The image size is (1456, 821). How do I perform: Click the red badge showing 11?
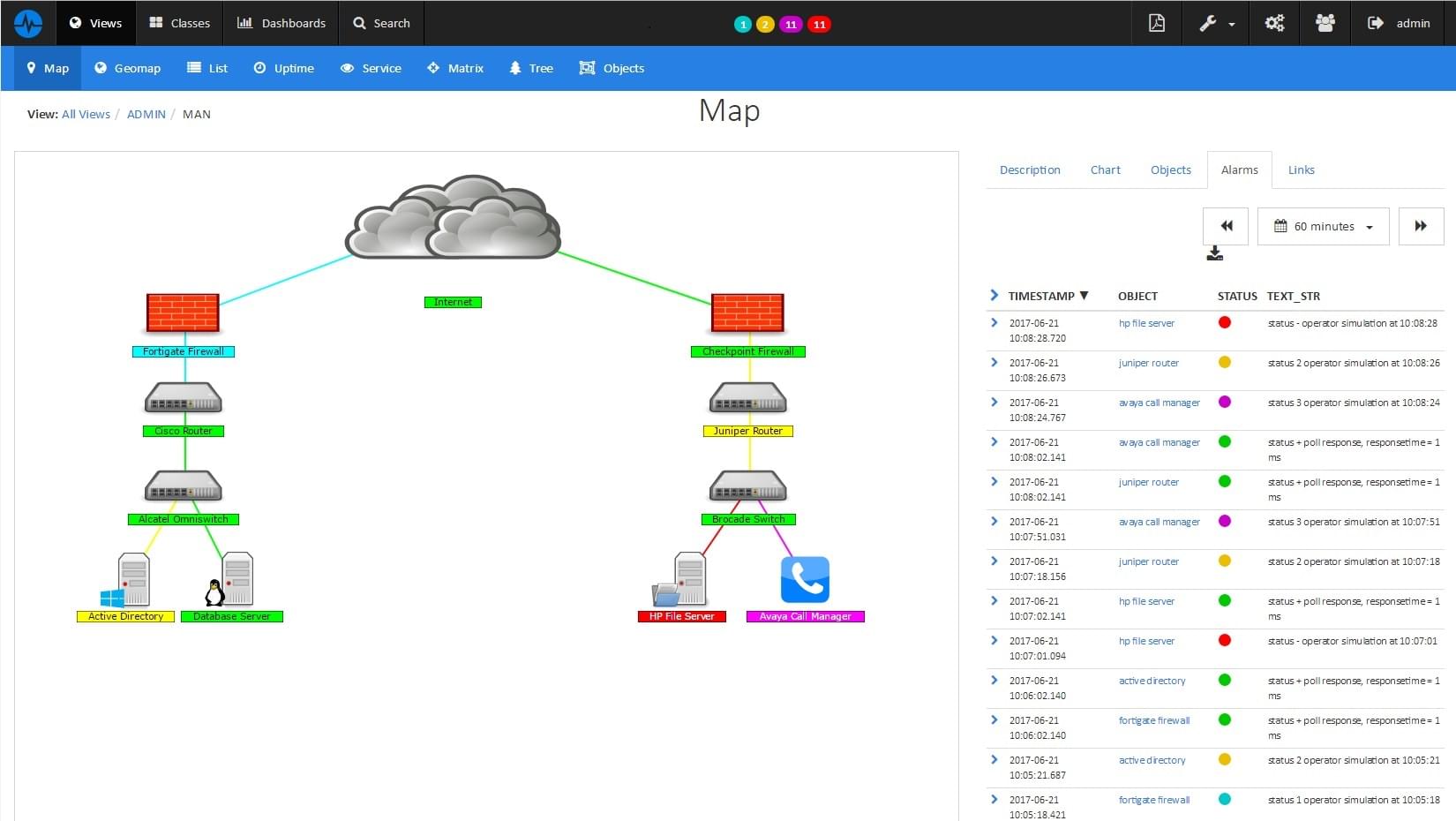[x=820, y=24]
